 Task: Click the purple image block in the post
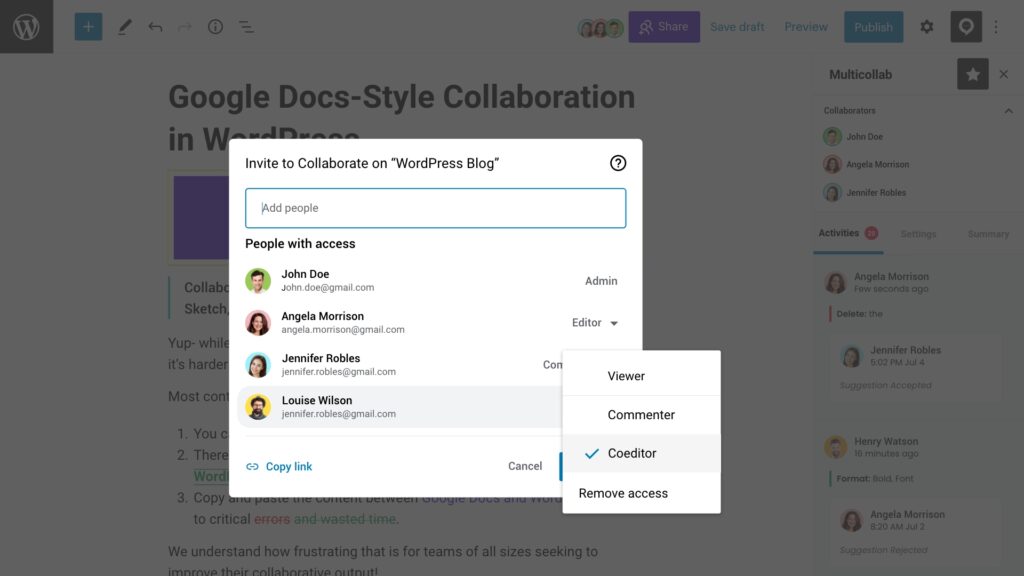(201, 217)
